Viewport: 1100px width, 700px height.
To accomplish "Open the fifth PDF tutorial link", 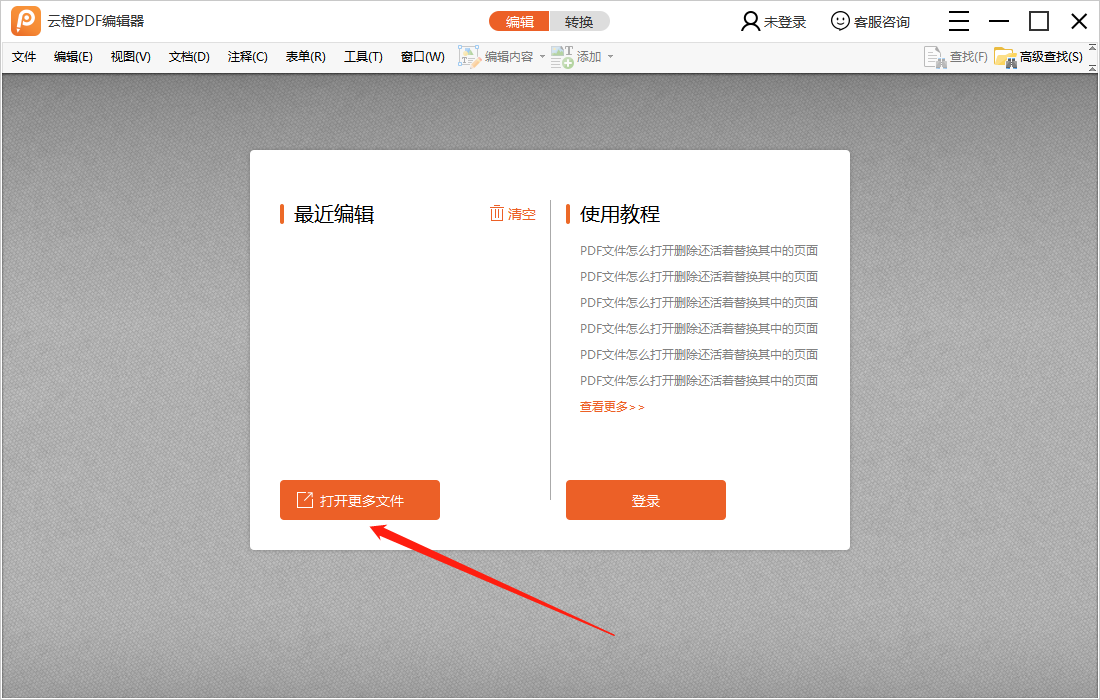I will click(699, 354).
